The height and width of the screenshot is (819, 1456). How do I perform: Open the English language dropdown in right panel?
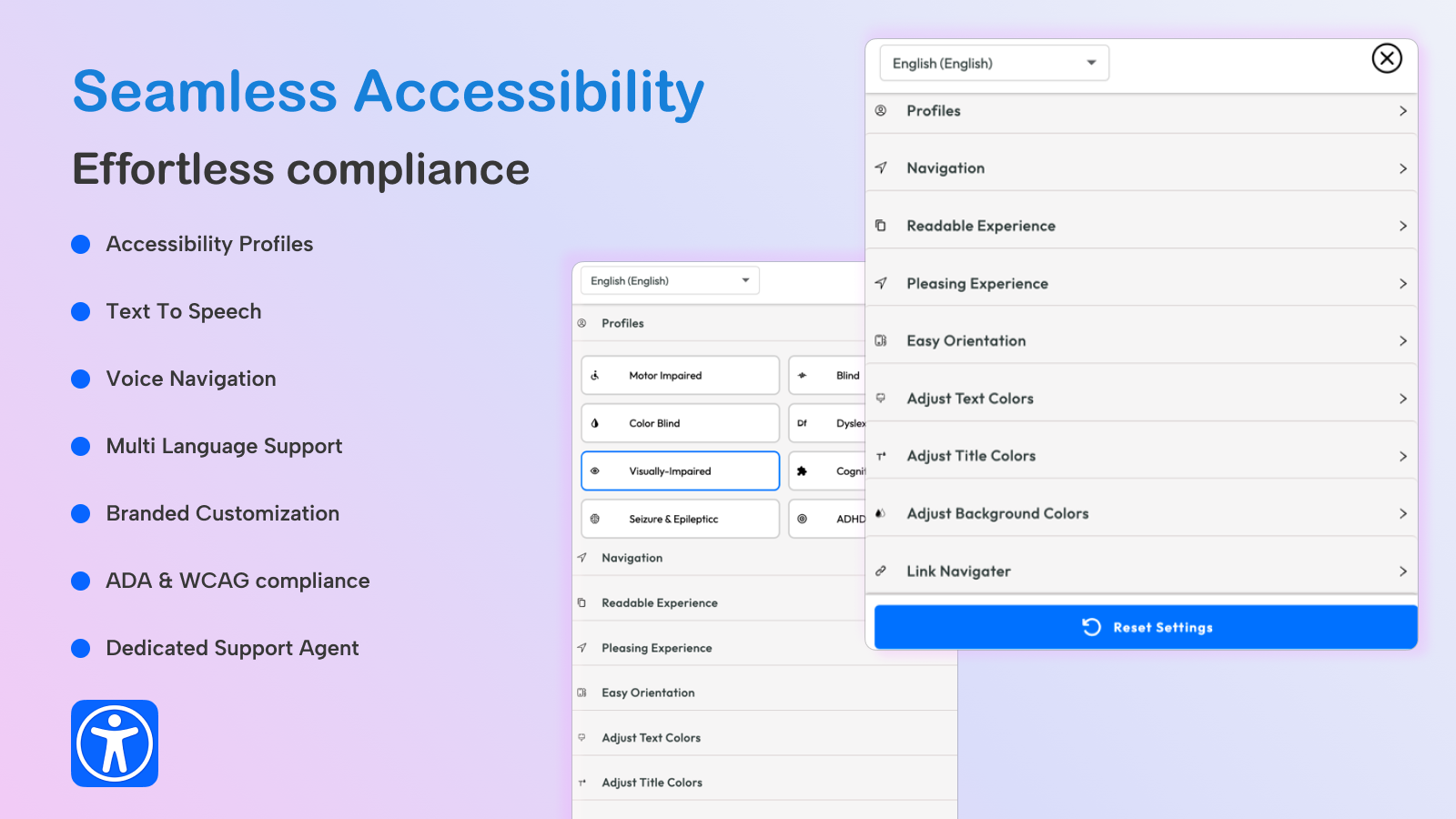tap(994, 64)
